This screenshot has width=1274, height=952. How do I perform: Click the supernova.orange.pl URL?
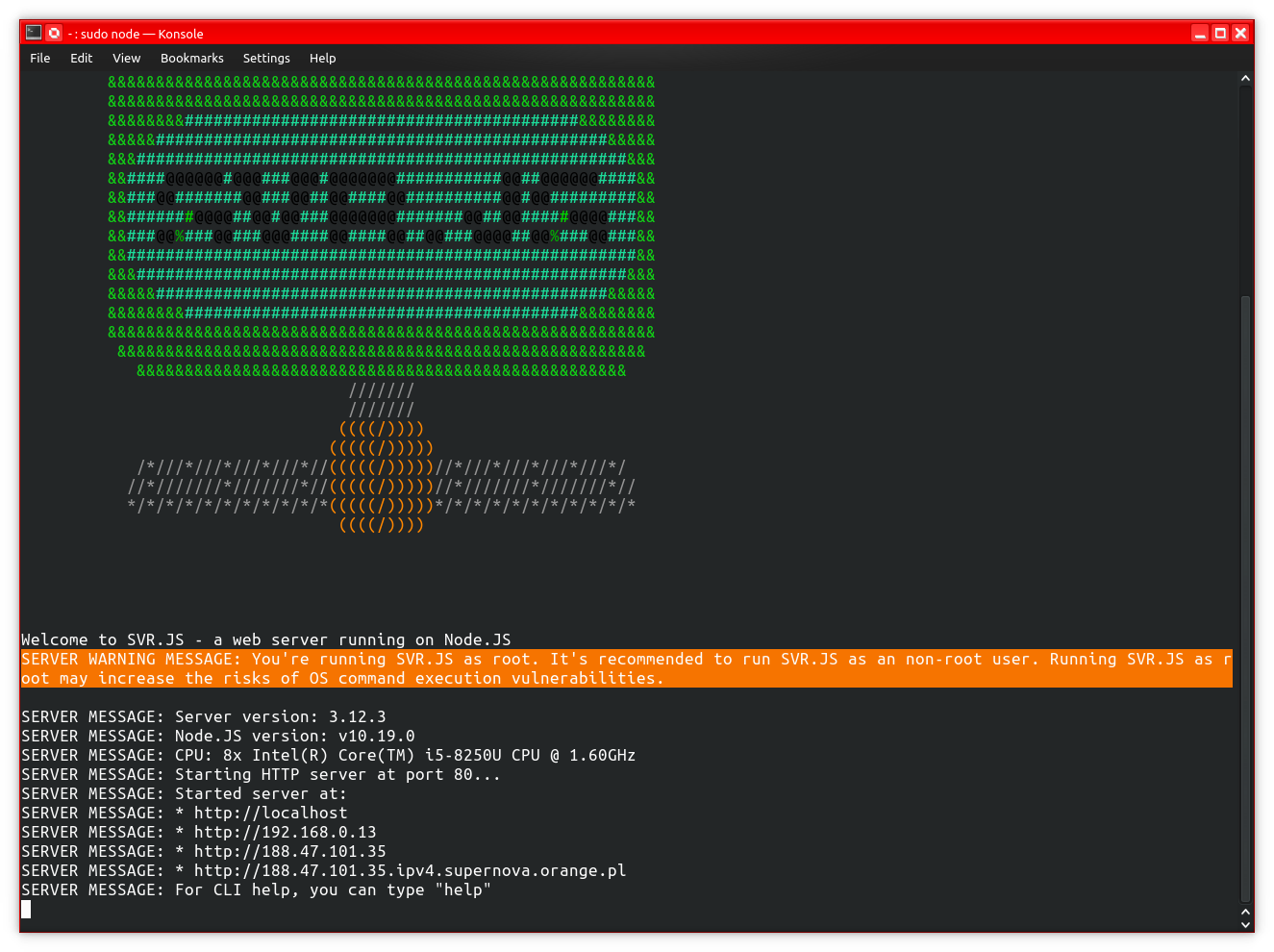click(x=411, y=871)
